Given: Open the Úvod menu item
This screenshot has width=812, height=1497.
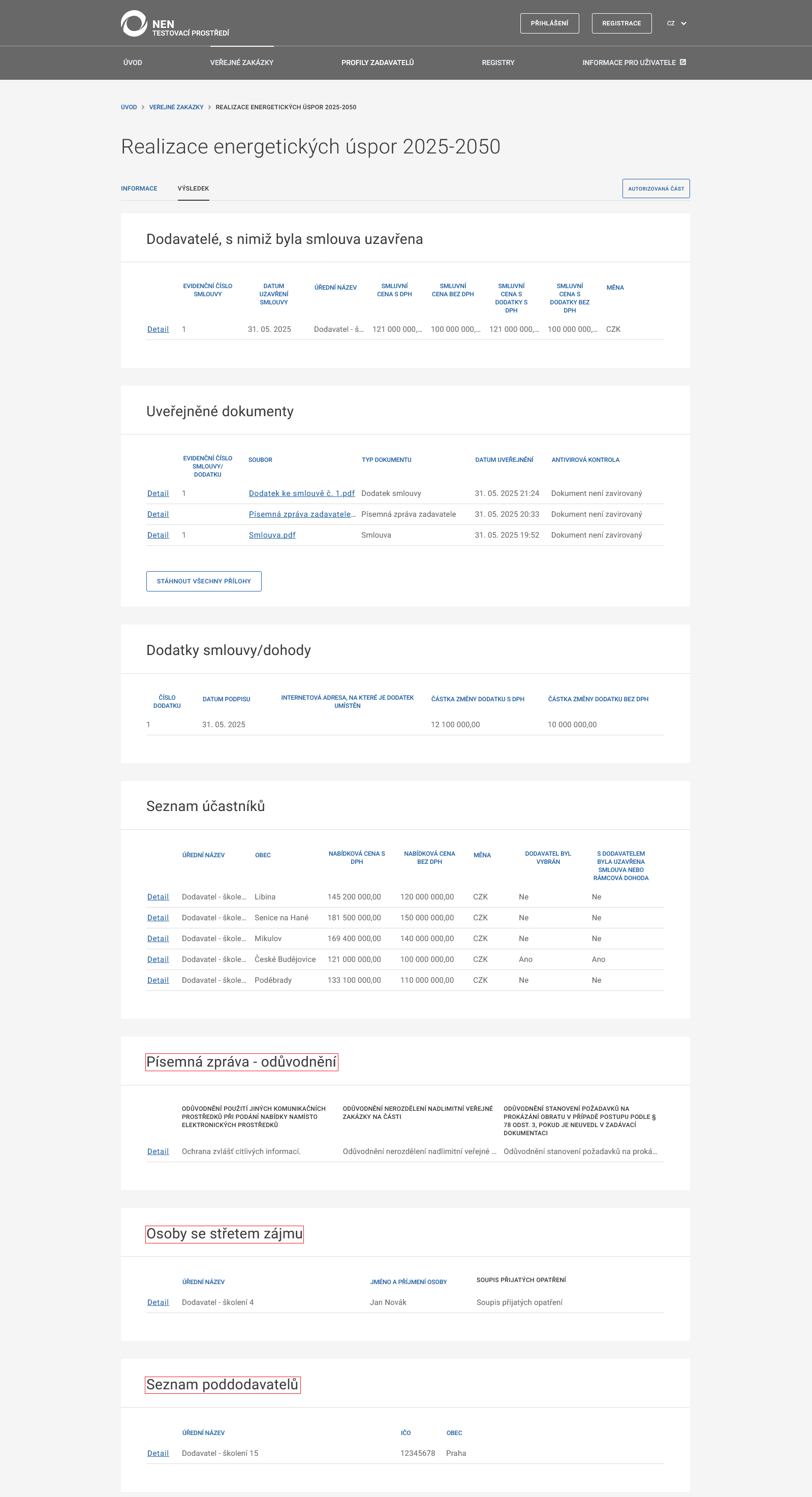Looking at the screenshot, I should tap(133, 63).
